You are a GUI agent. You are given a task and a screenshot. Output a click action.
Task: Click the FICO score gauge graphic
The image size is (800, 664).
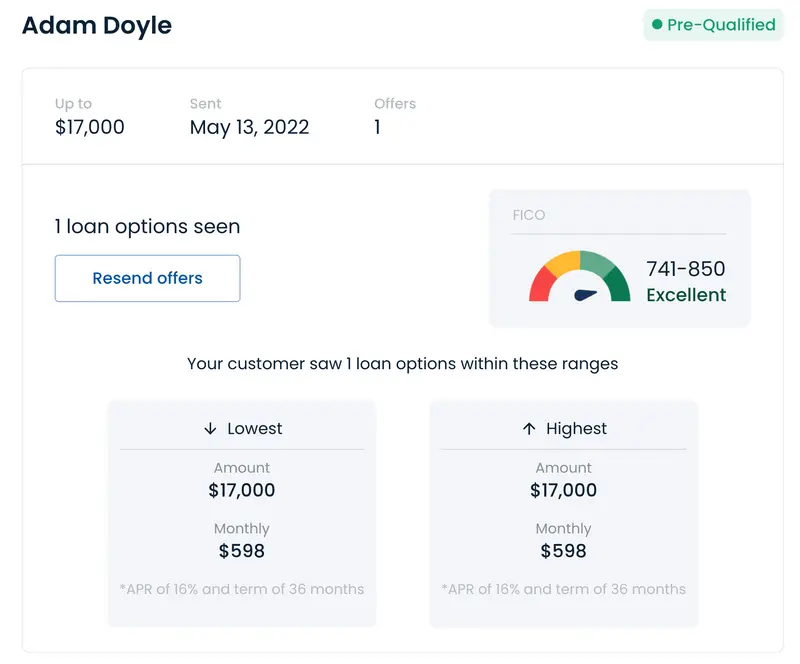[580, 276]
